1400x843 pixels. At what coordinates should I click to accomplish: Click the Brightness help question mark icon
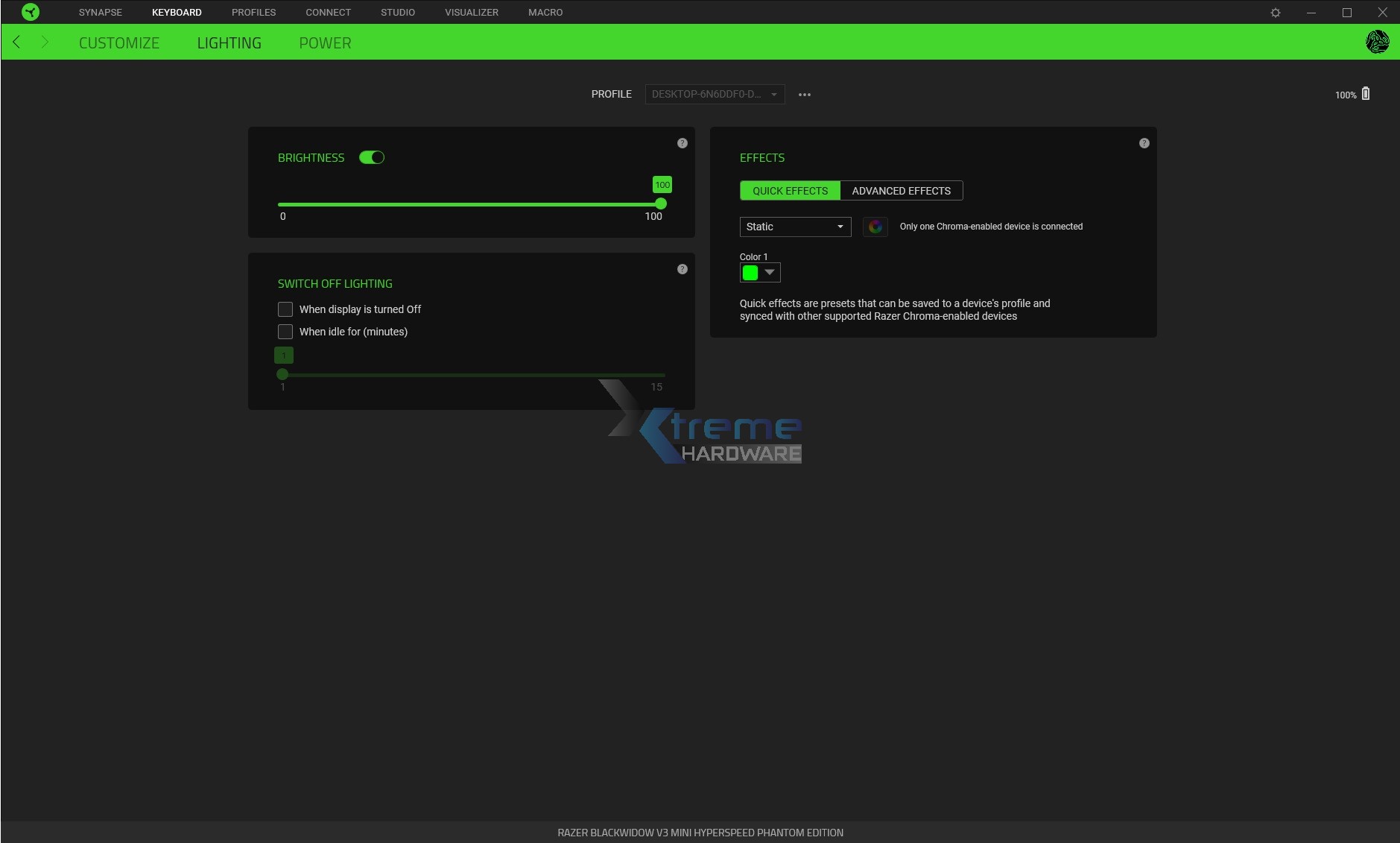[682, 142]
